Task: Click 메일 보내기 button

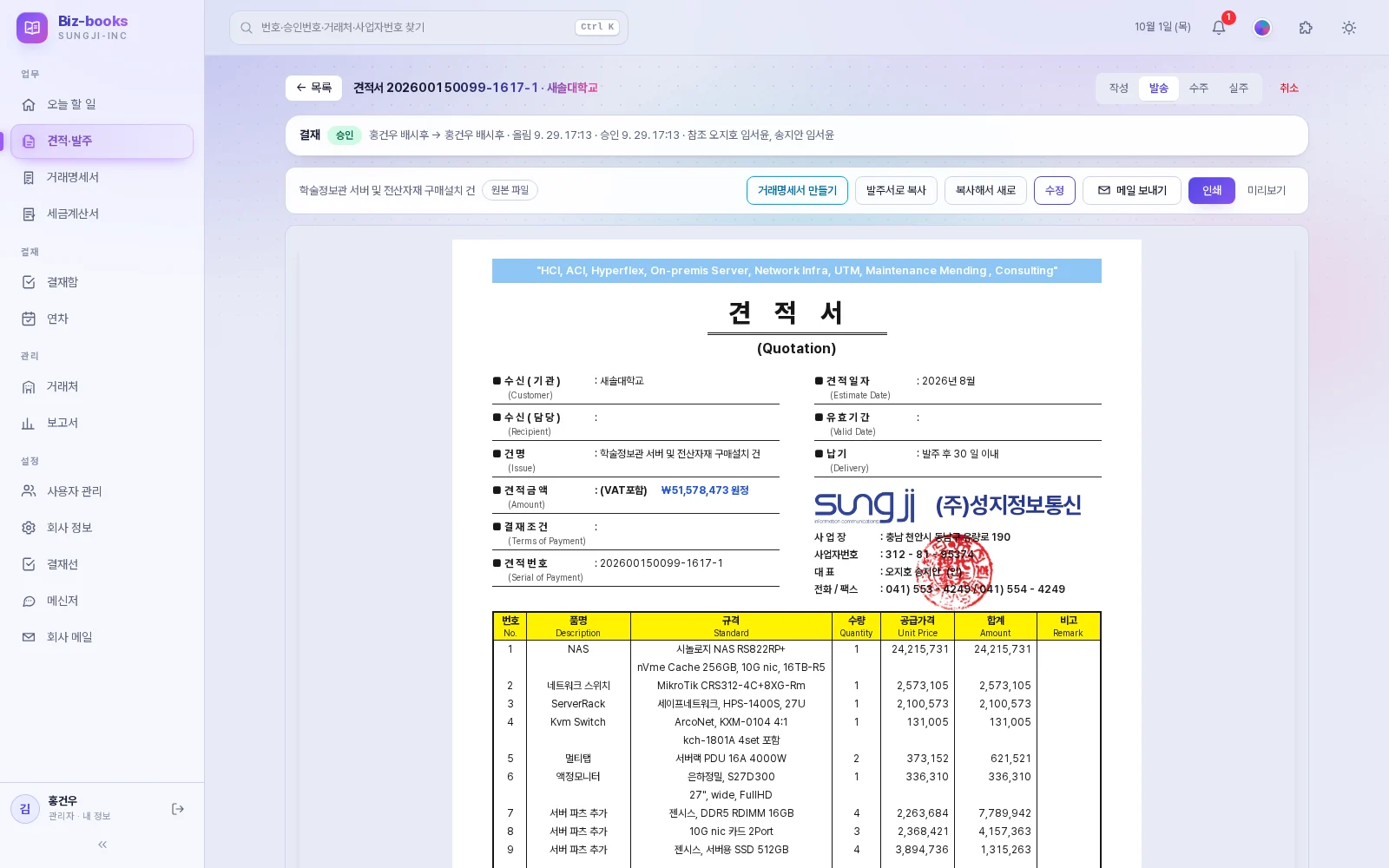Action: [x=1132, y=191]
